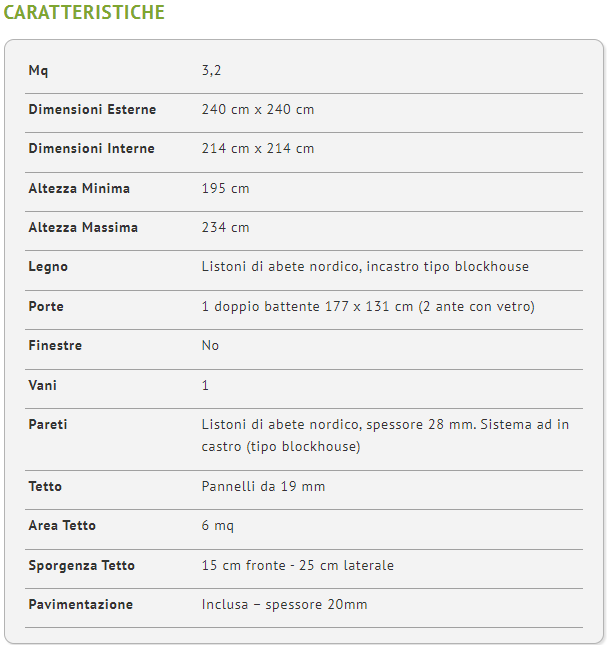Click the 3,2 value
Viewport: 607px width, 645px height.
(211, 71)
